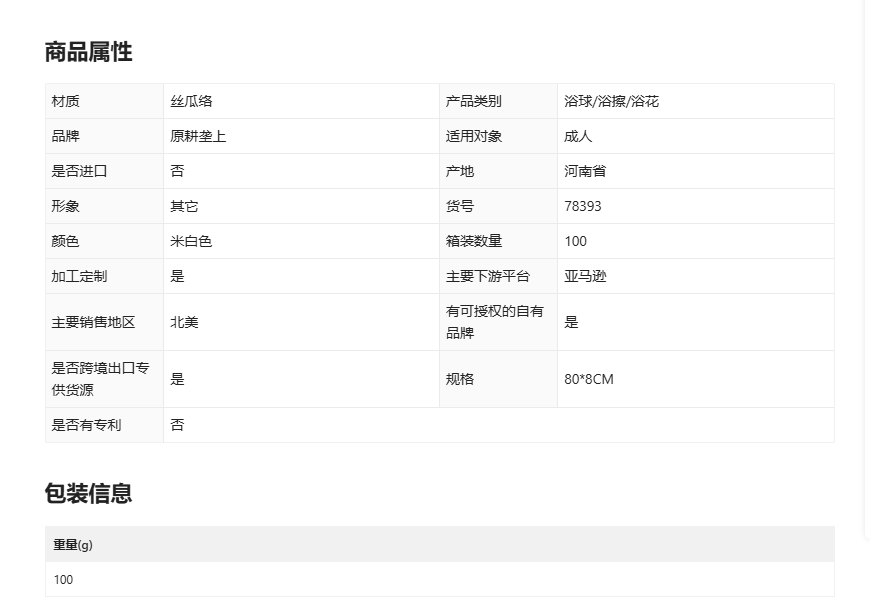Click the 其它 value beside 形象

[184, 206]
